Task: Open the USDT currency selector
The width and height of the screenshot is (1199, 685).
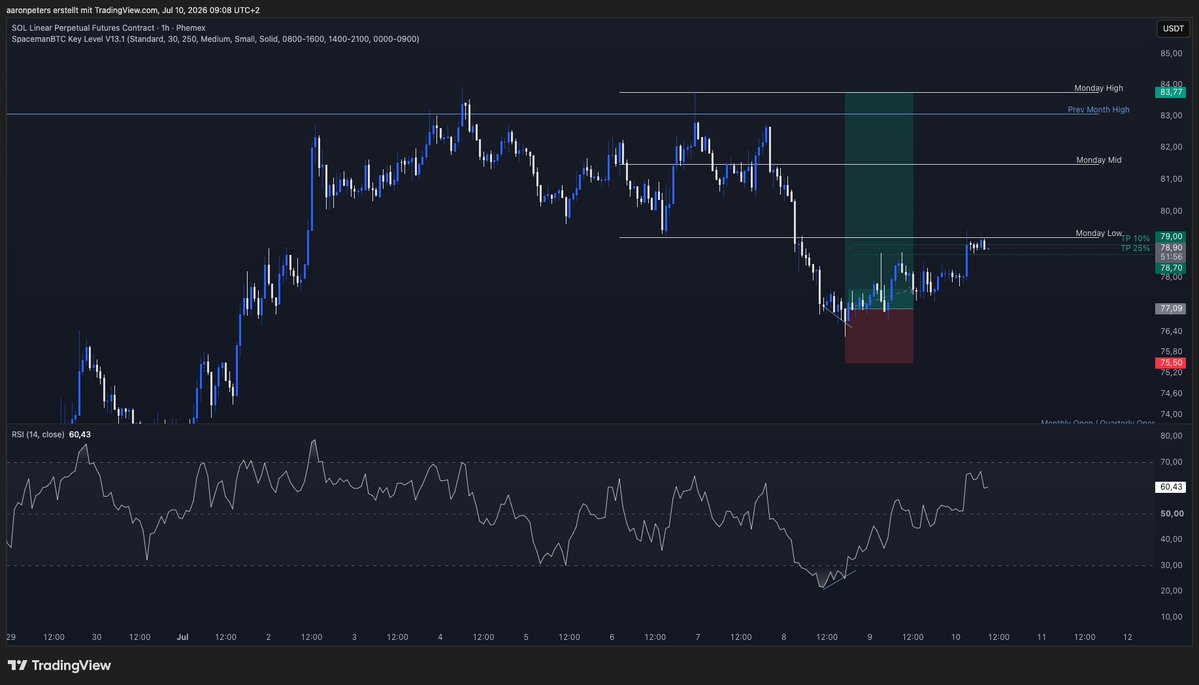Action: click(x=1173, y=28)
